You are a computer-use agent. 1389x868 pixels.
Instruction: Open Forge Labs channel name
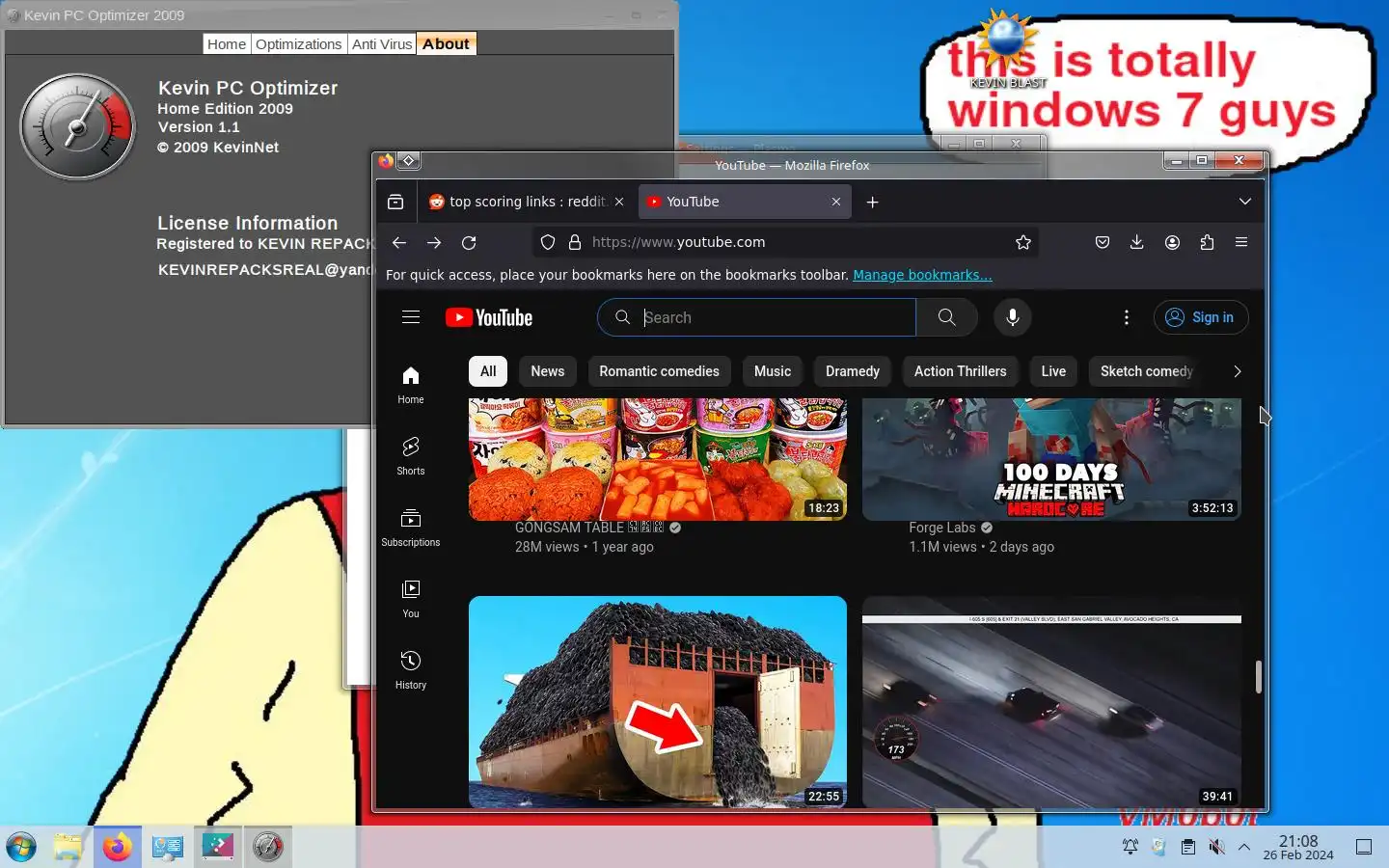[942, 528]
